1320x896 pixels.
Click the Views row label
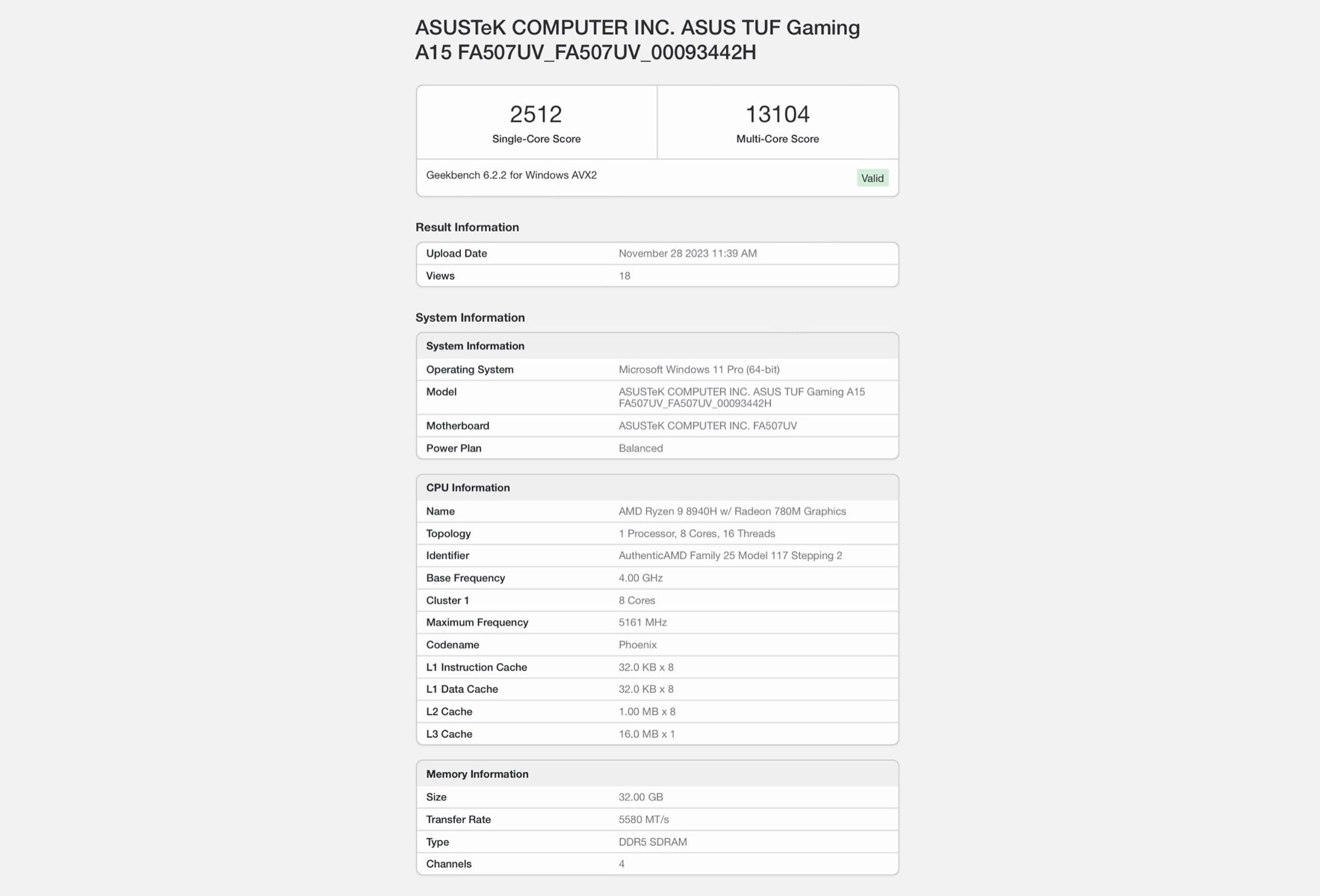pos(440,276)
